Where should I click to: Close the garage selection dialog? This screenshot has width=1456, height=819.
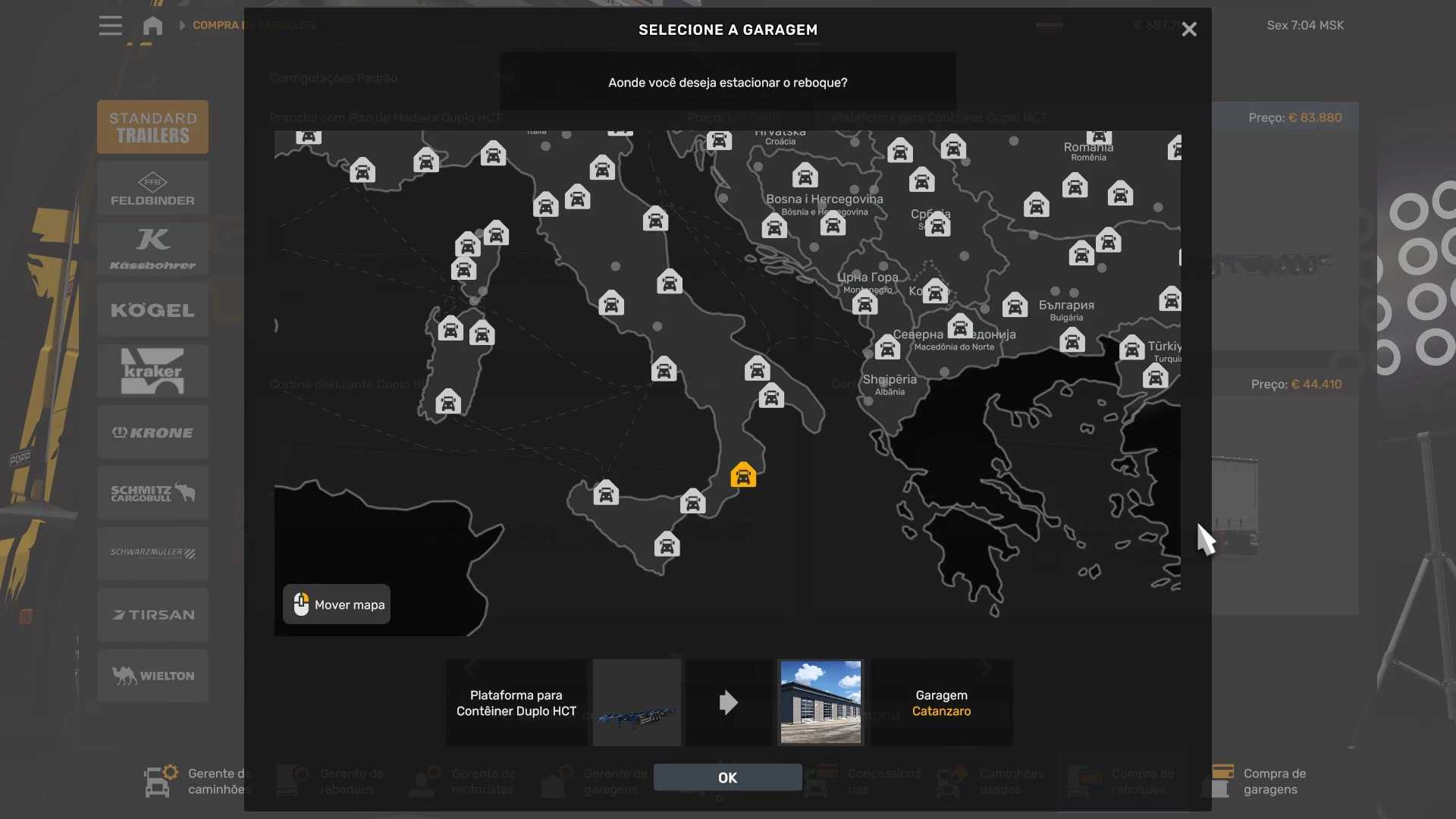(x=1188, y=30)
